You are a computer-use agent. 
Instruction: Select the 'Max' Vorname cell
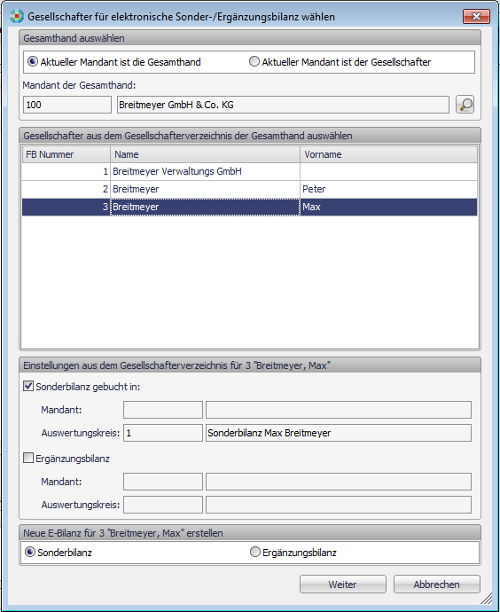pyautogui.click(x=389, y=207)
